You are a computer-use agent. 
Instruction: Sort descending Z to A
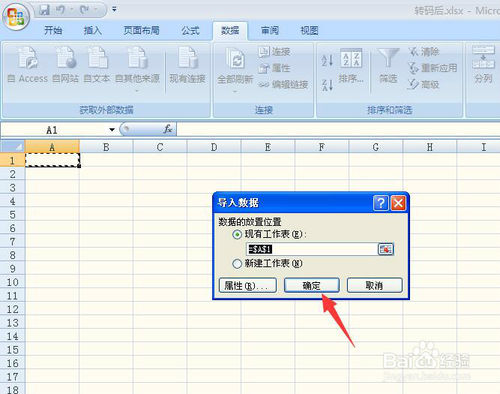point(327,85)
